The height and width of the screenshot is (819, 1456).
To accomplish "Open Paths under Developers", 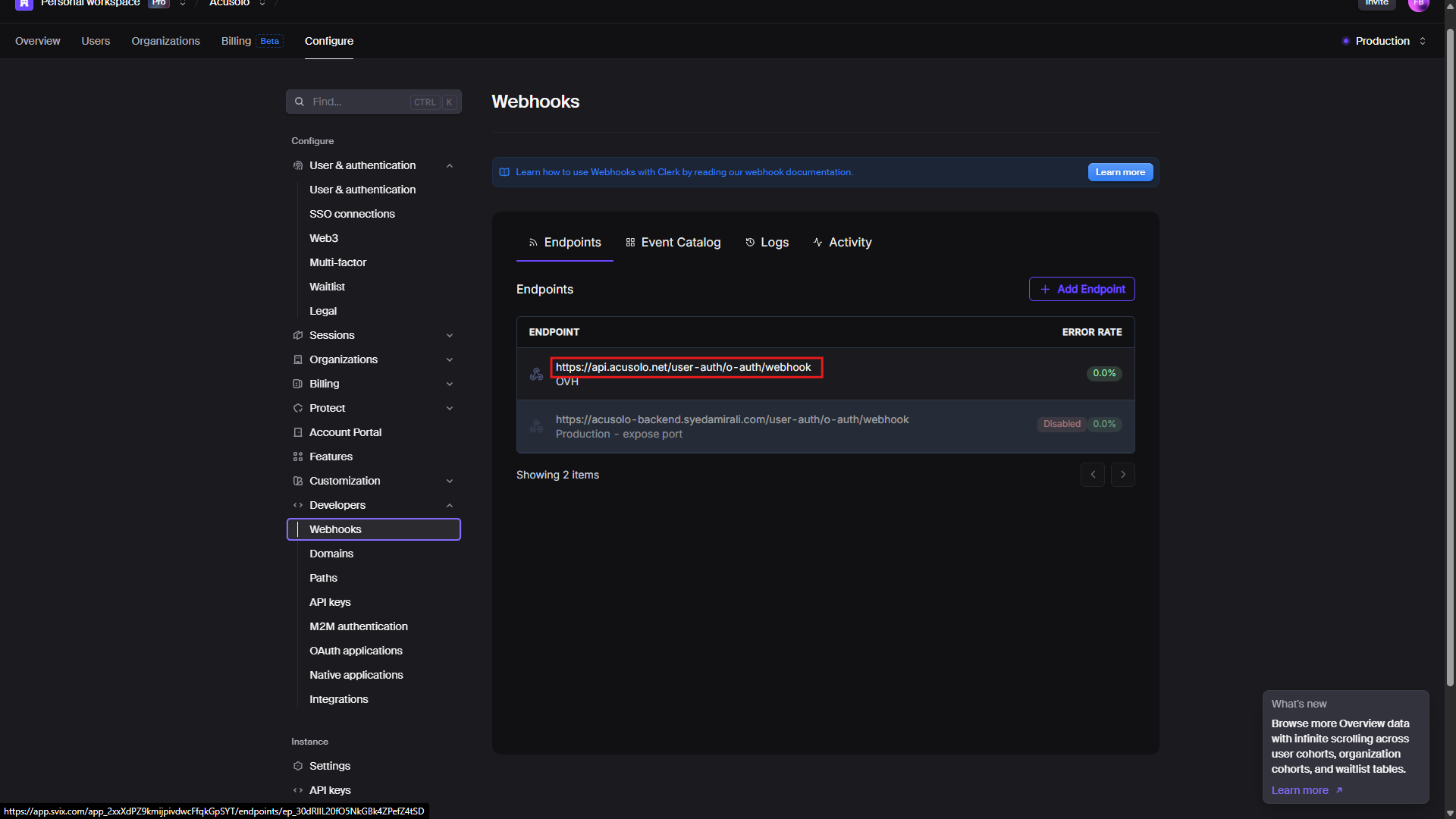I will coord(323,578).
